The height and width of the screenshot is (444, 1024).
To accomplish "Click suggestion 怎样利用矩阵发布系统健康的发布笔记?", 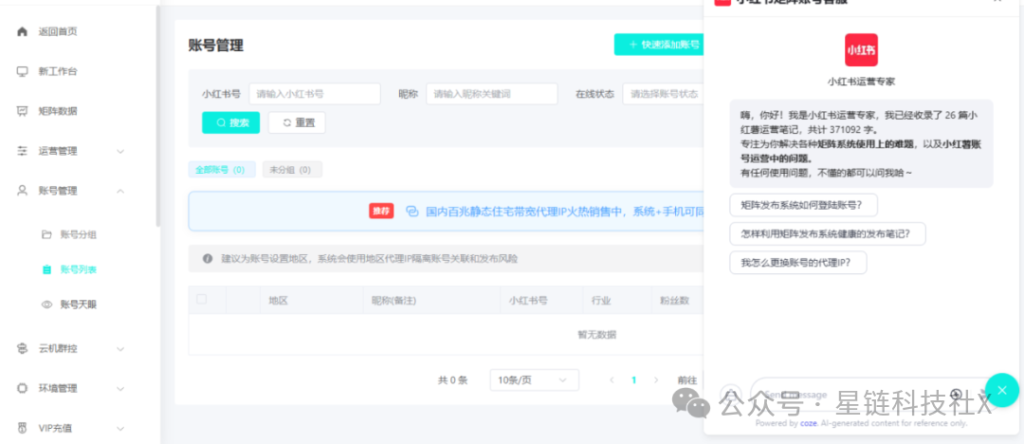I will (x=827, y=234).
